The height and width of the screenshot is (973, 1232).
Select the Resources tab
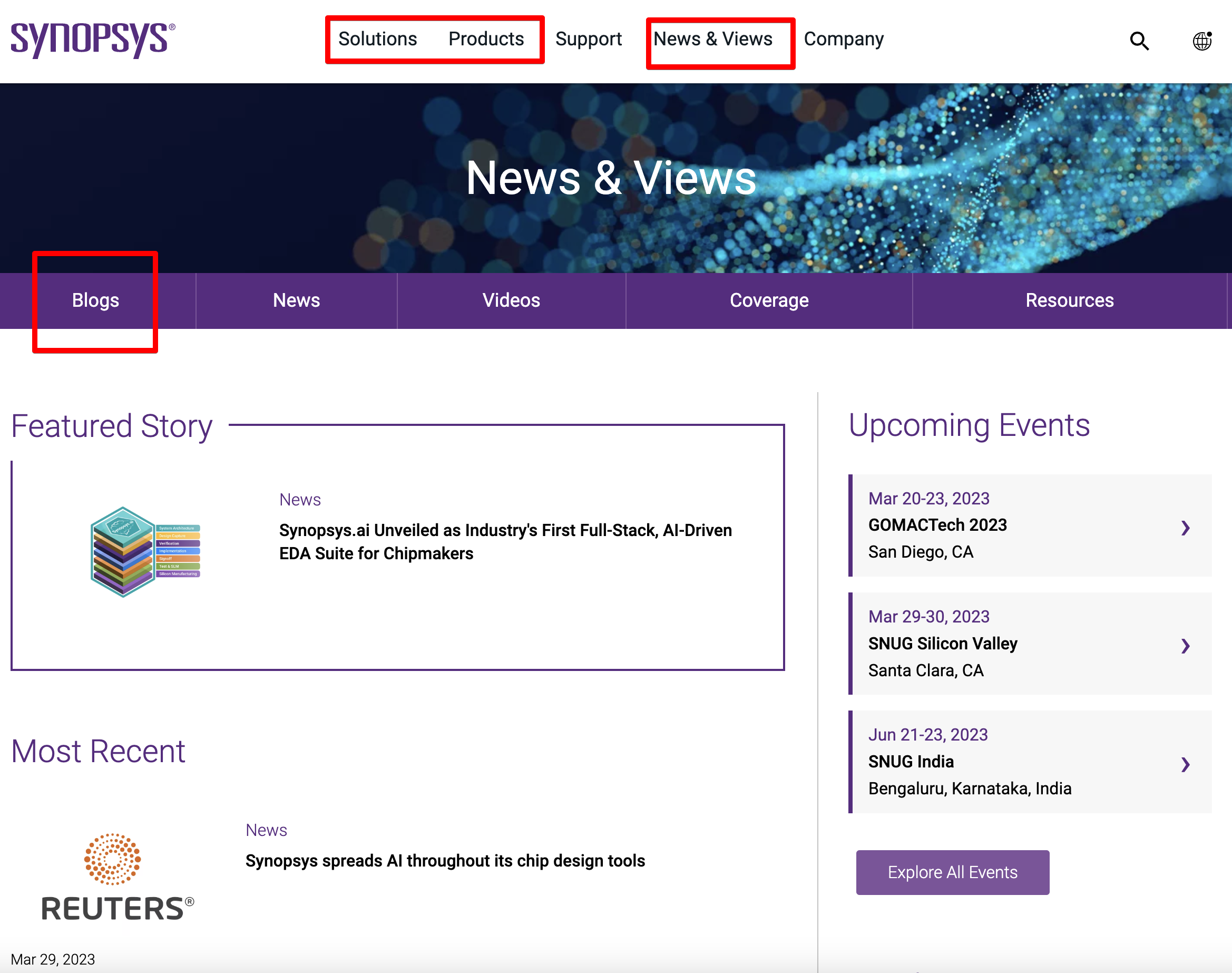[x=1069, y=300]
